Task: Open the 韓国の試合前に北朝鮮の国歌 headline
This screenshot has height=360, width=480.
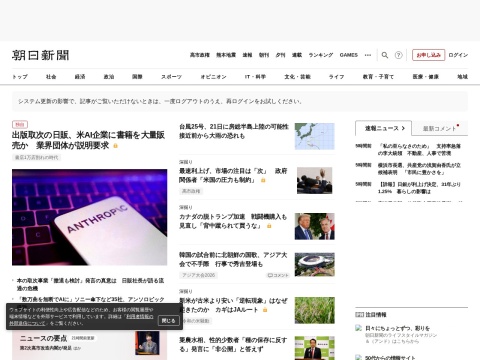Action: [233, 259]
